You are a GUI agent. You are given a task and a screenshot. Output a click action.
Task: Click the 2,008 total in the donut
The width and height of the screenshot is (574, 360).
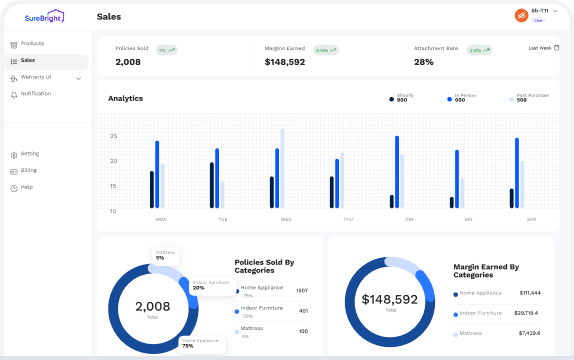pos(153,307)
